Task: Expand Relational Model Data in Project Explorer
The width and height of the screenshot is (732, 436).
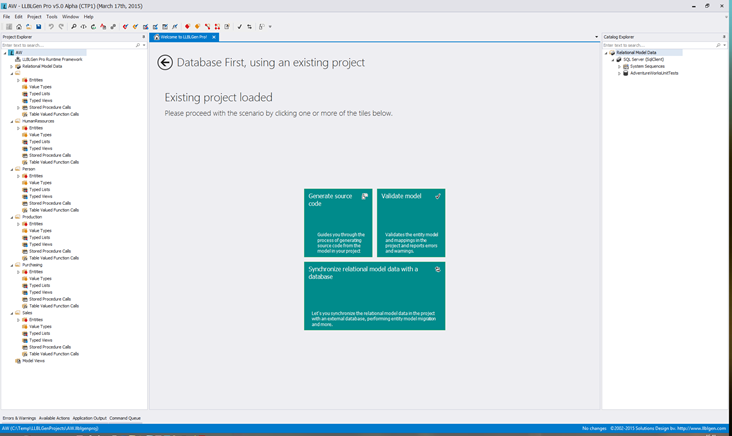Action: coord(12,66)
